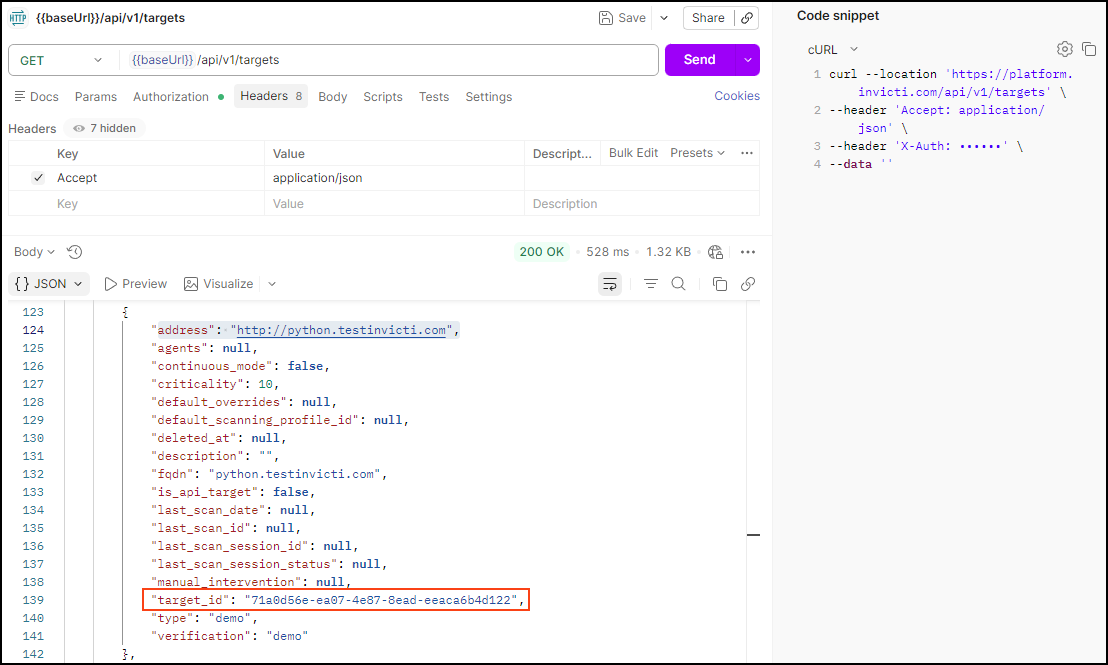Open the Presets dropdown
Screen dimensions: 1108x665
(x=698, y=153)
